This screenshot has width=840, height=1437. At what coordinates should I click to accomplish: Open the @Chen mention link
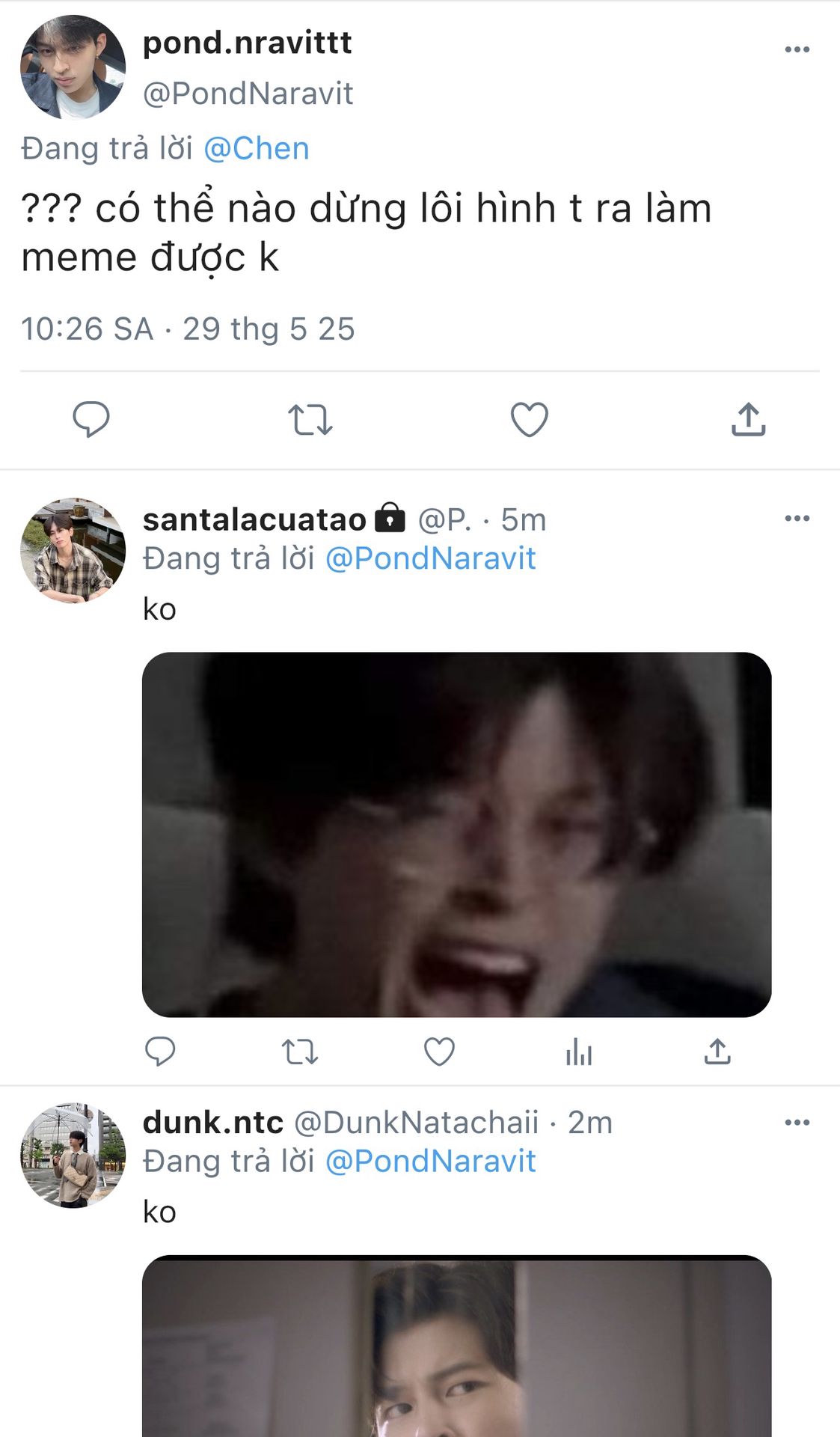pos(256,148)
